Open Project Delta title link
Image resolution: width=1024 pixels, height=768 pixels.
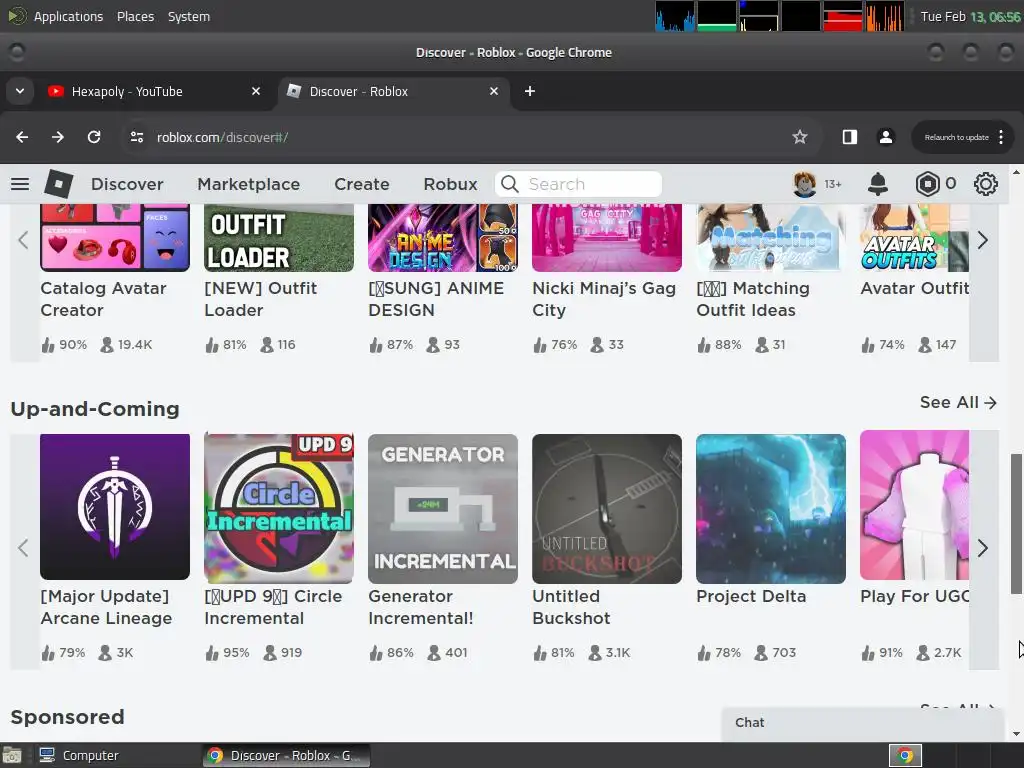click(751, 596)
